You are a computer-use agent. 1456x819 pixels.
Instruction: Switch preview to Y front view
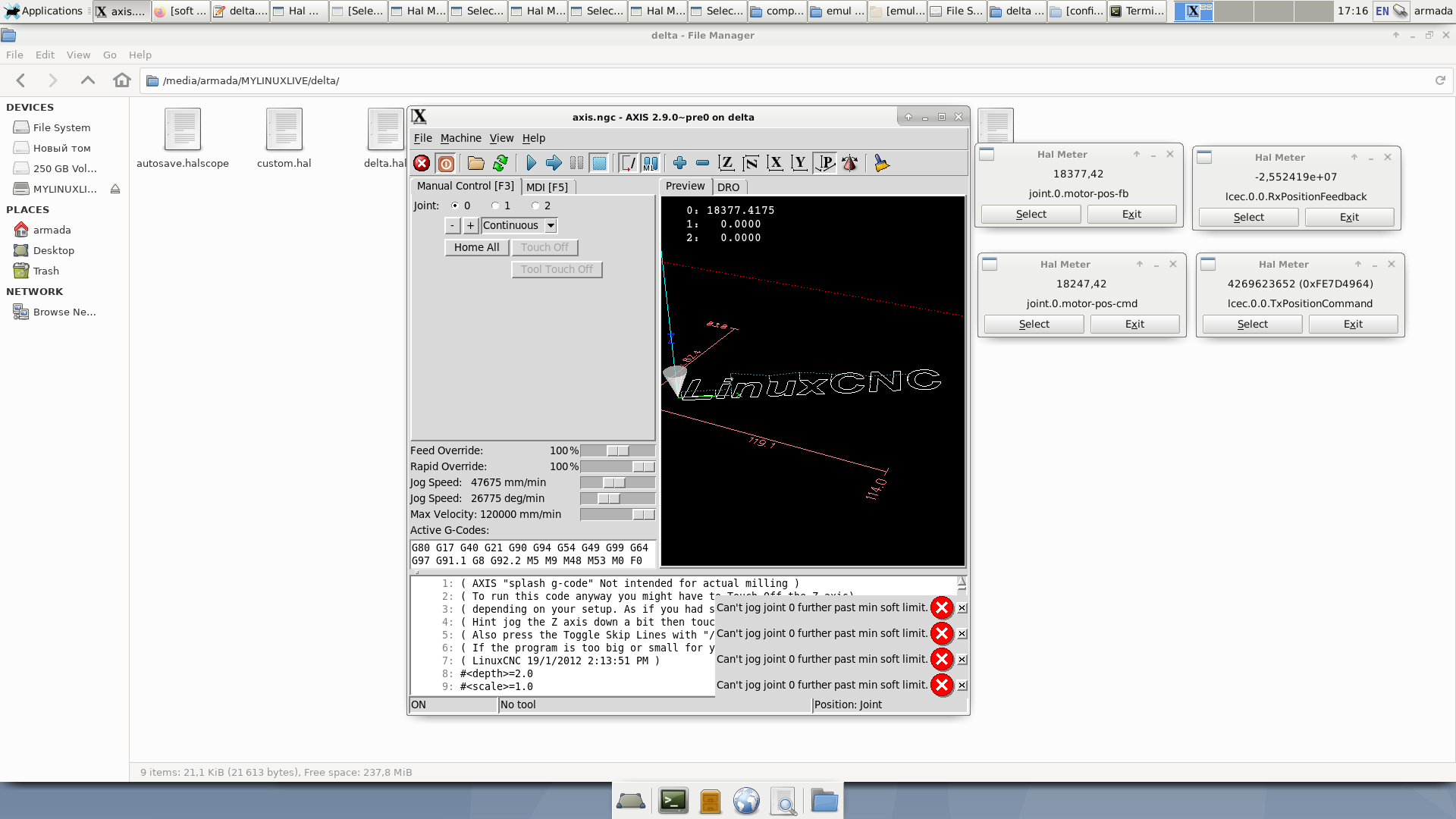point(799,163)
